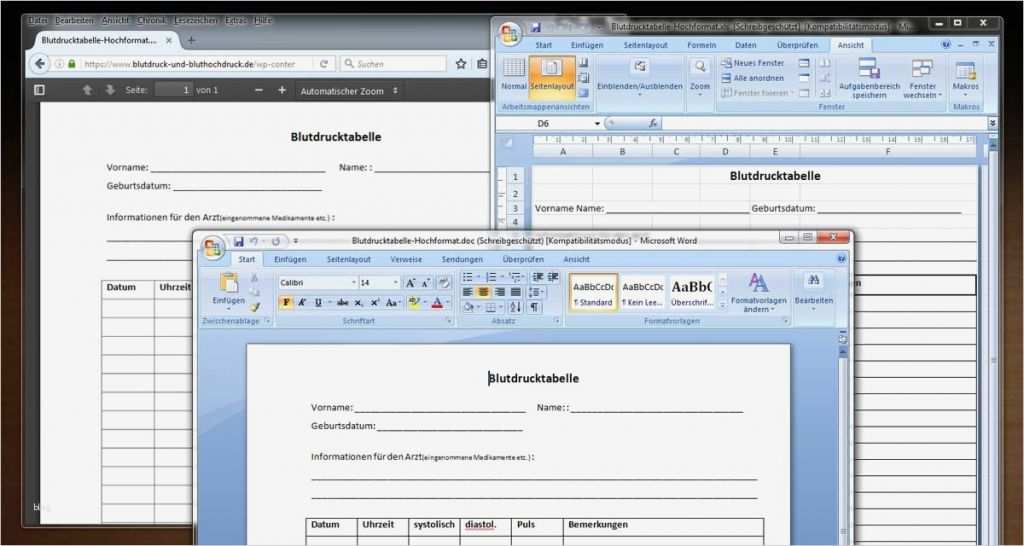
Task: Click Alle anordnen in Excel ribbon
Action: tap(752, 78)
